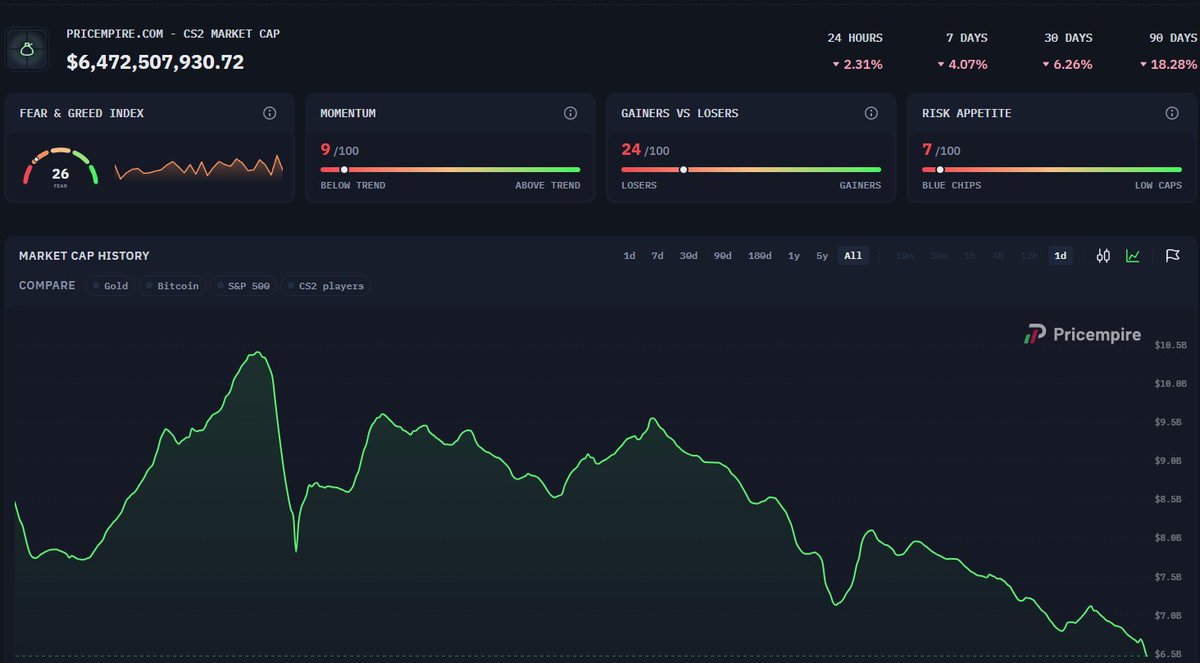Click the 24 Hours change 2.31%
1200x663 pixels.
pyautogui.click(x=855, y=64)
